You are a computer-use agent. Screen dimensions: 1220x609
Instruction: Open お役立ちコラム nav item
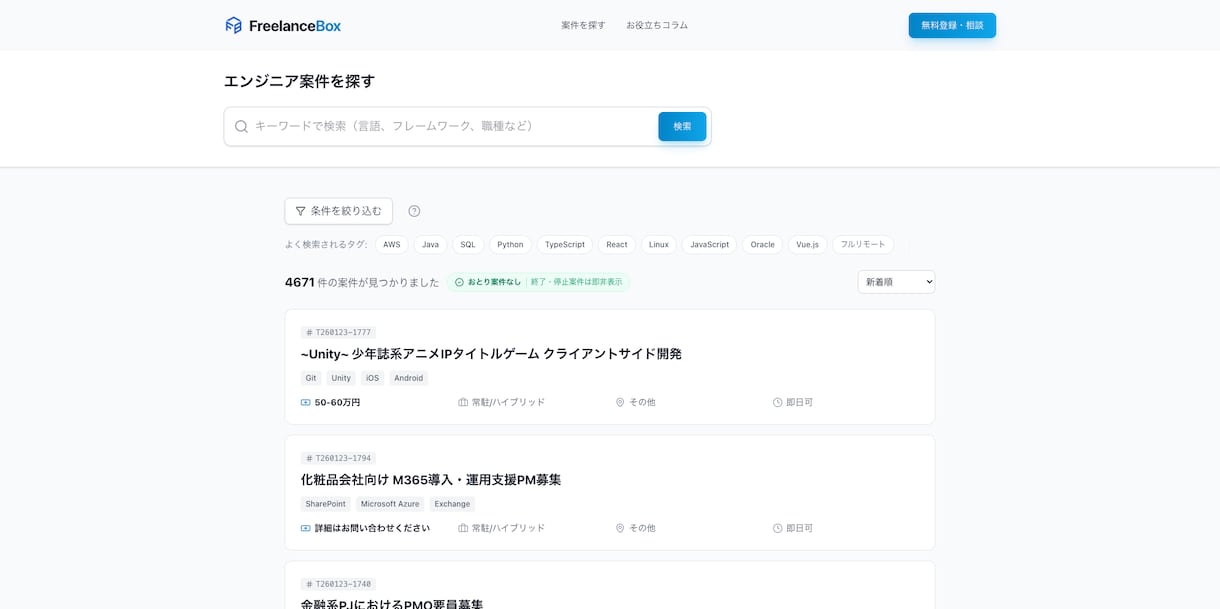(657, 25)
